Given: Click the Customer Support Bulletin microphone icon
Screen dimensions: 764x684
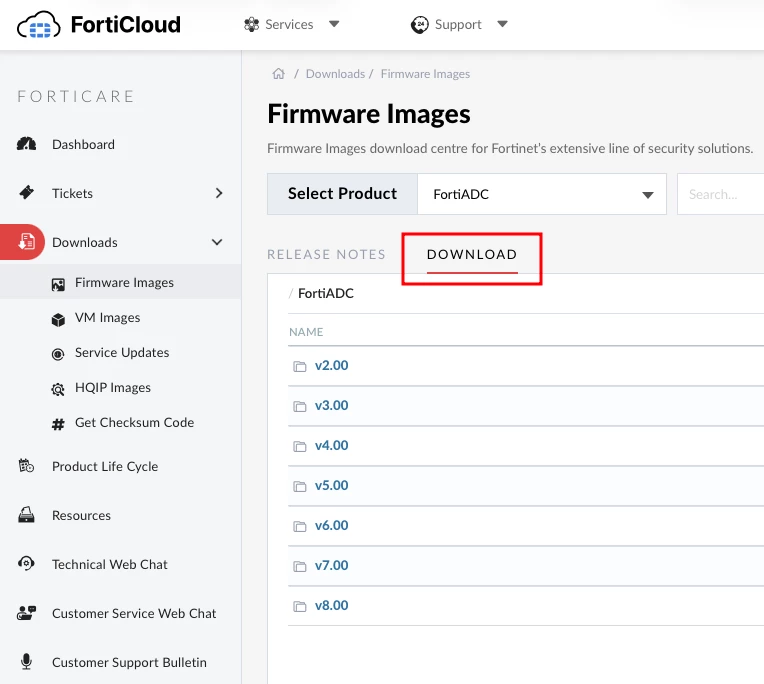Looking at the screenshot, I should (x=26, y=662).
